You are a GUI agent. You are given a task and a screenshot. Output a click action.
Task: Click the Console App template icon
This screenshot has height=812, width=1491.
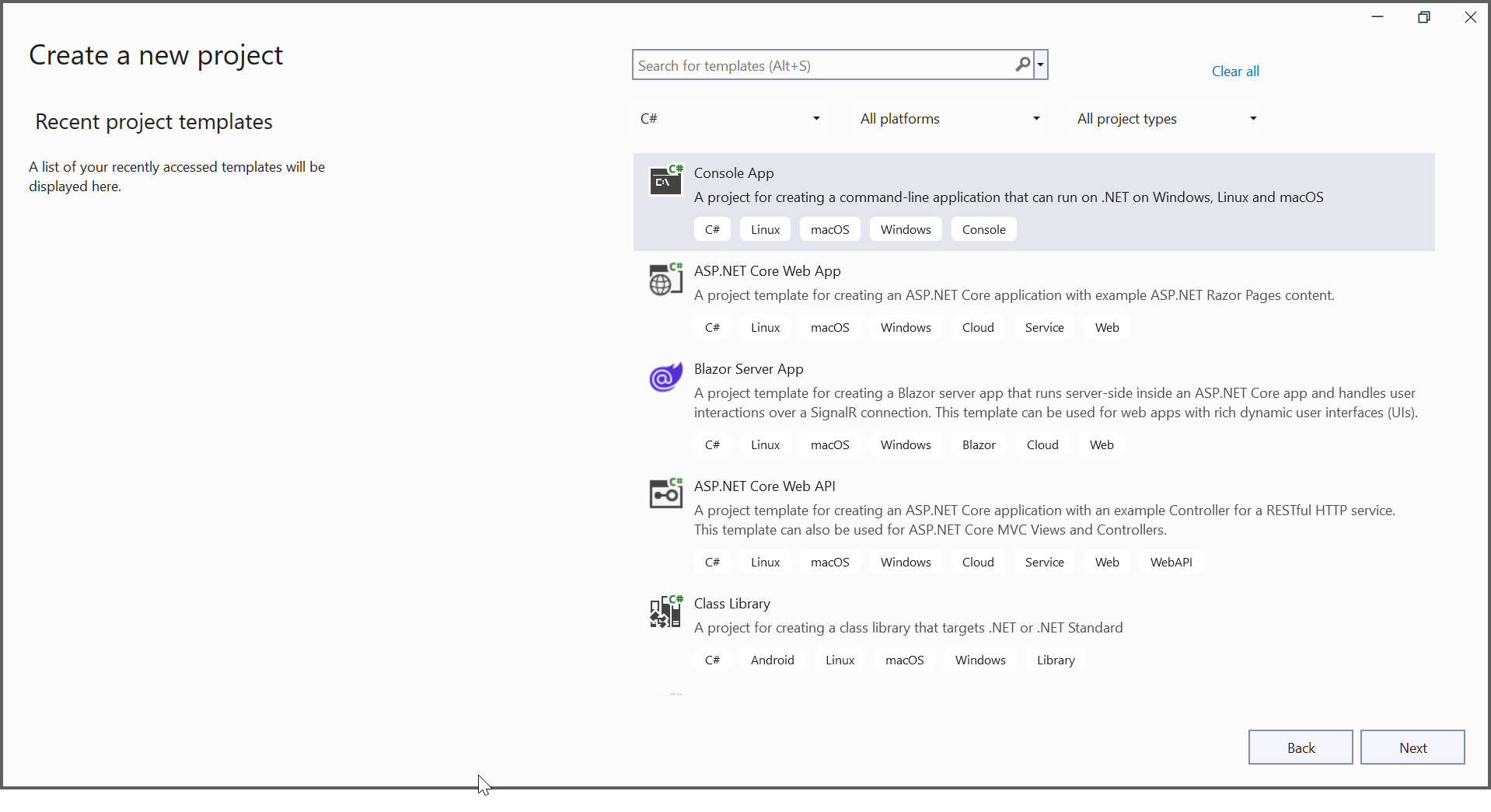[x=666, y=180]
